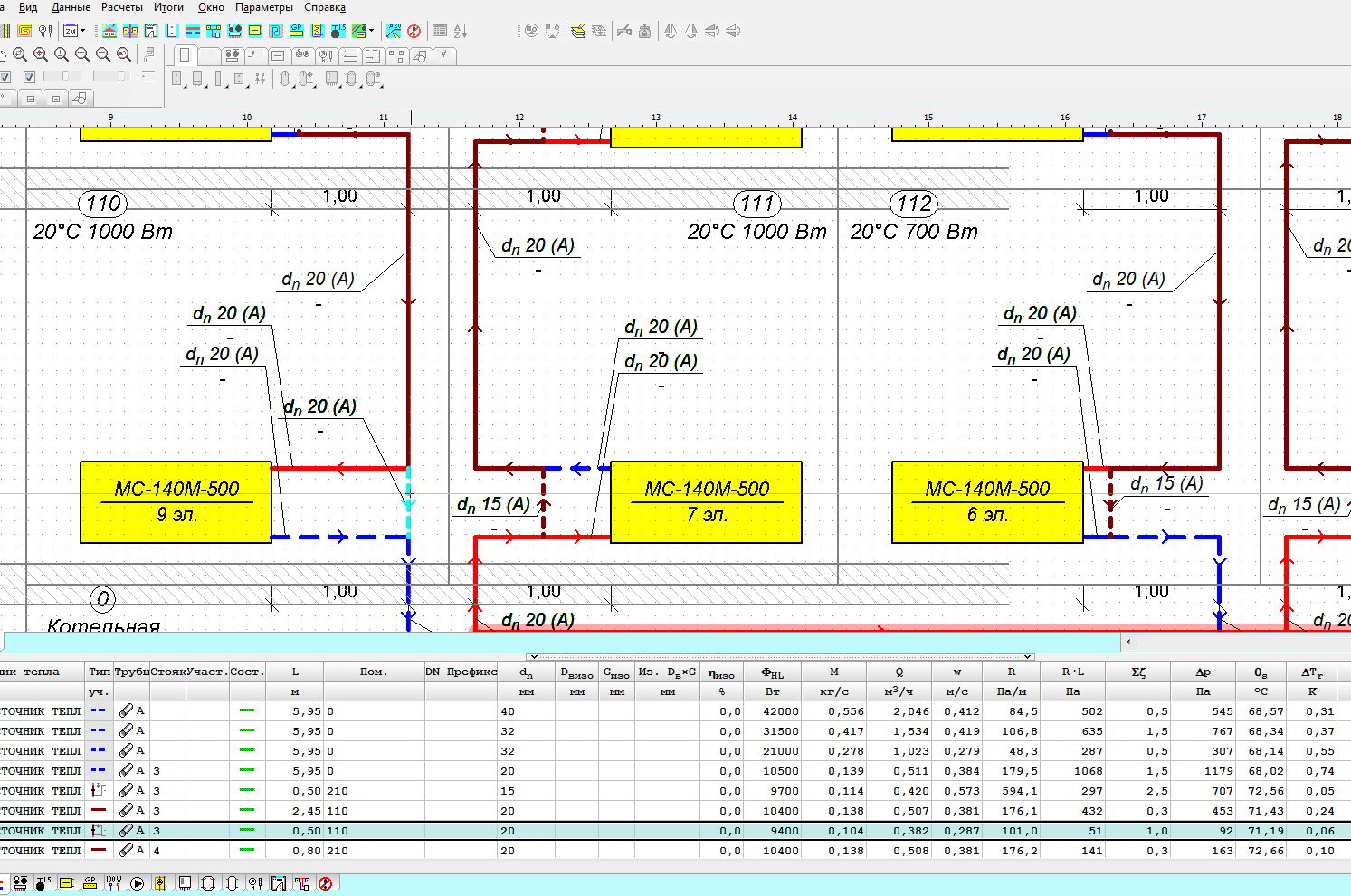Screen dimensions: 1351x896
Task: Click the A-Z sort icon
Action: point(461,31)
